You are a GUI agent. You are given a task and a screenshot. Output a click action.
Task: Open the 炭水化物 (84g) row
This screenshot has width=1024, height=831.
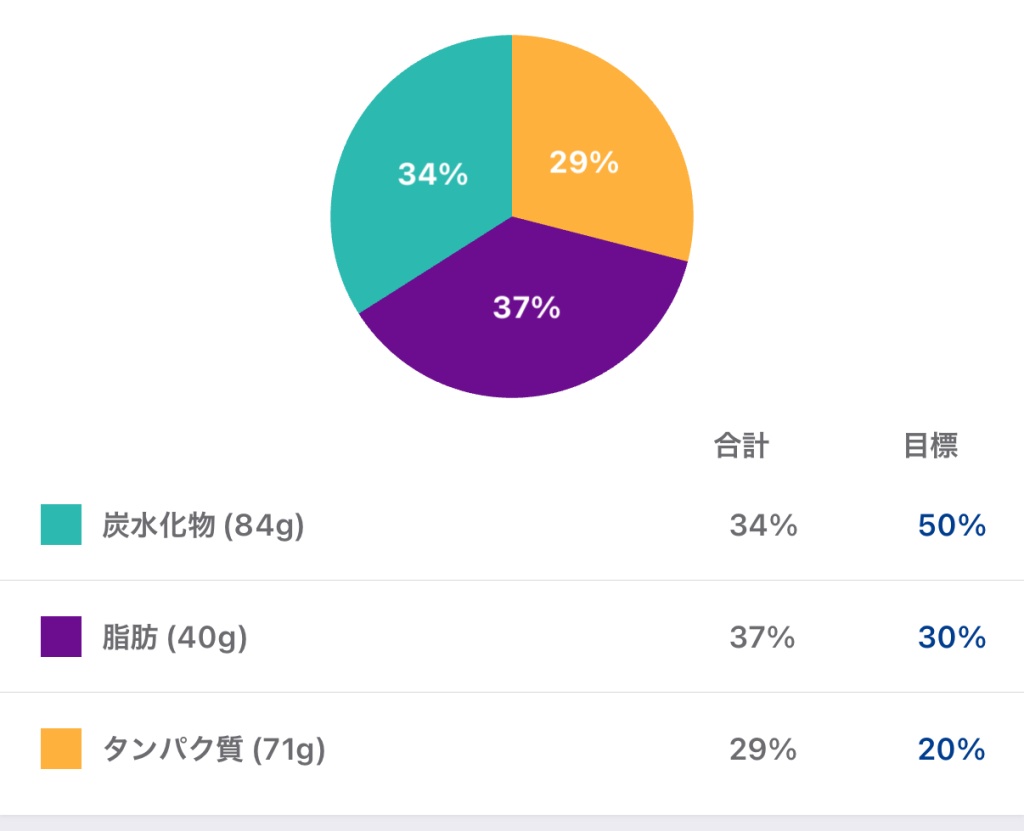(512, 525)
